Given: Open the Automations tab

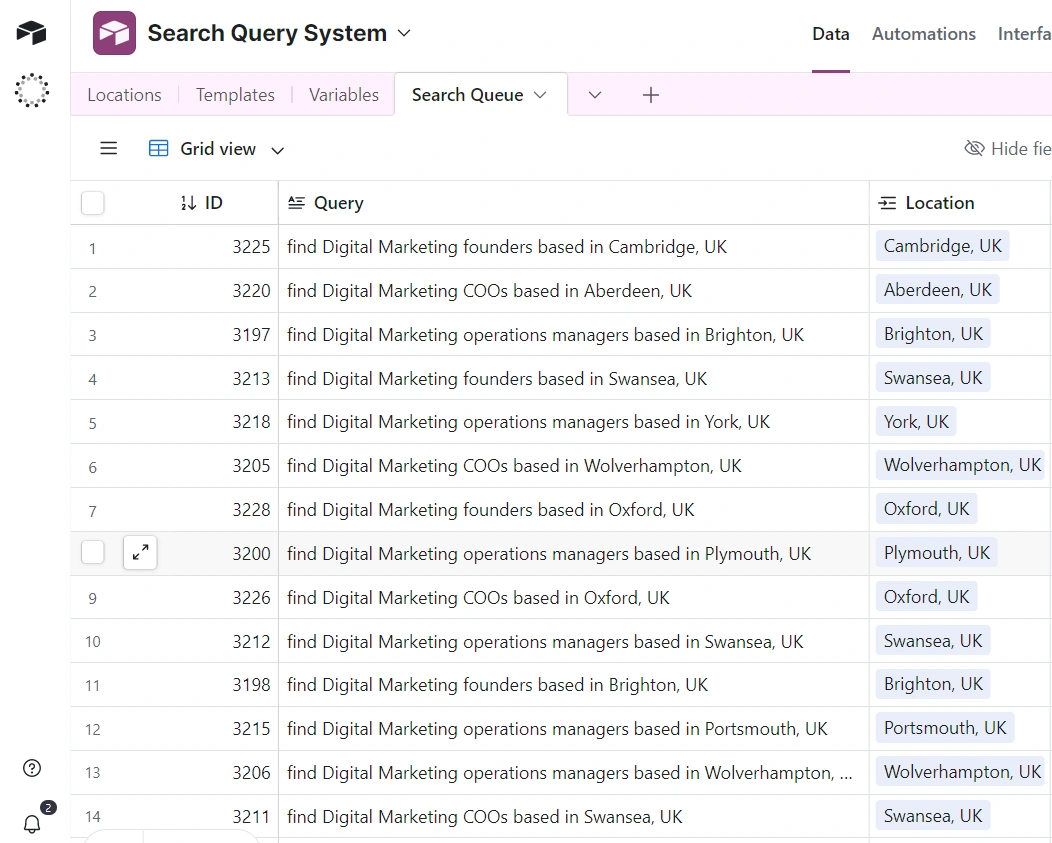Looking at the screenshot, I should tap(923, 34).
